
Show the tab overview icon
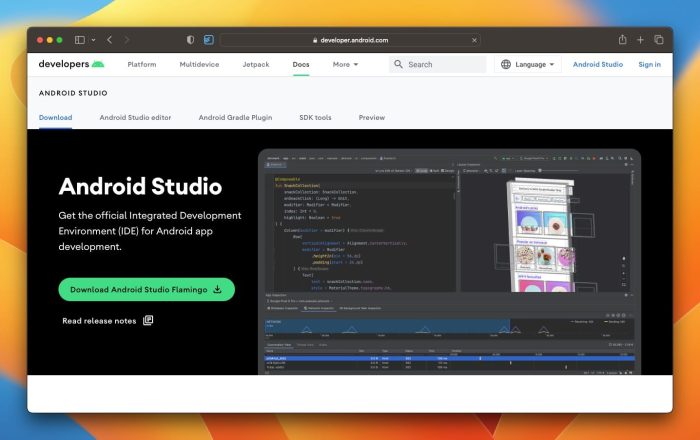point(658,40)
